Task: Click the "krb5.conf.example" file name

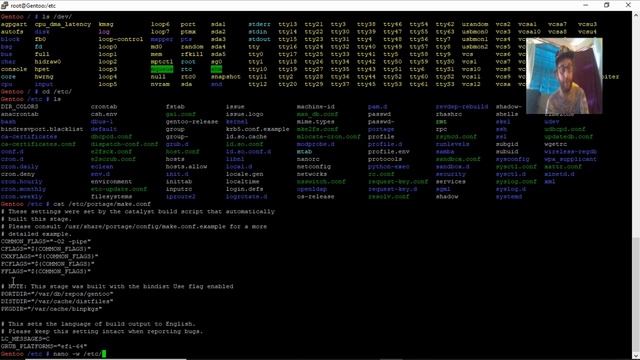Action: [x=258, y=129]
